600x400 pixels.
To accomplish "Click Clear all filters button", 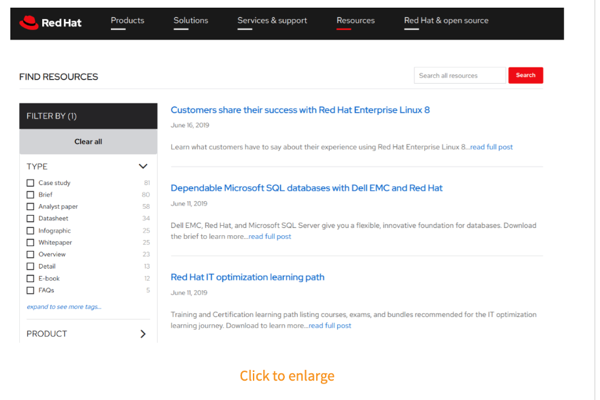I will coord(88,142).
